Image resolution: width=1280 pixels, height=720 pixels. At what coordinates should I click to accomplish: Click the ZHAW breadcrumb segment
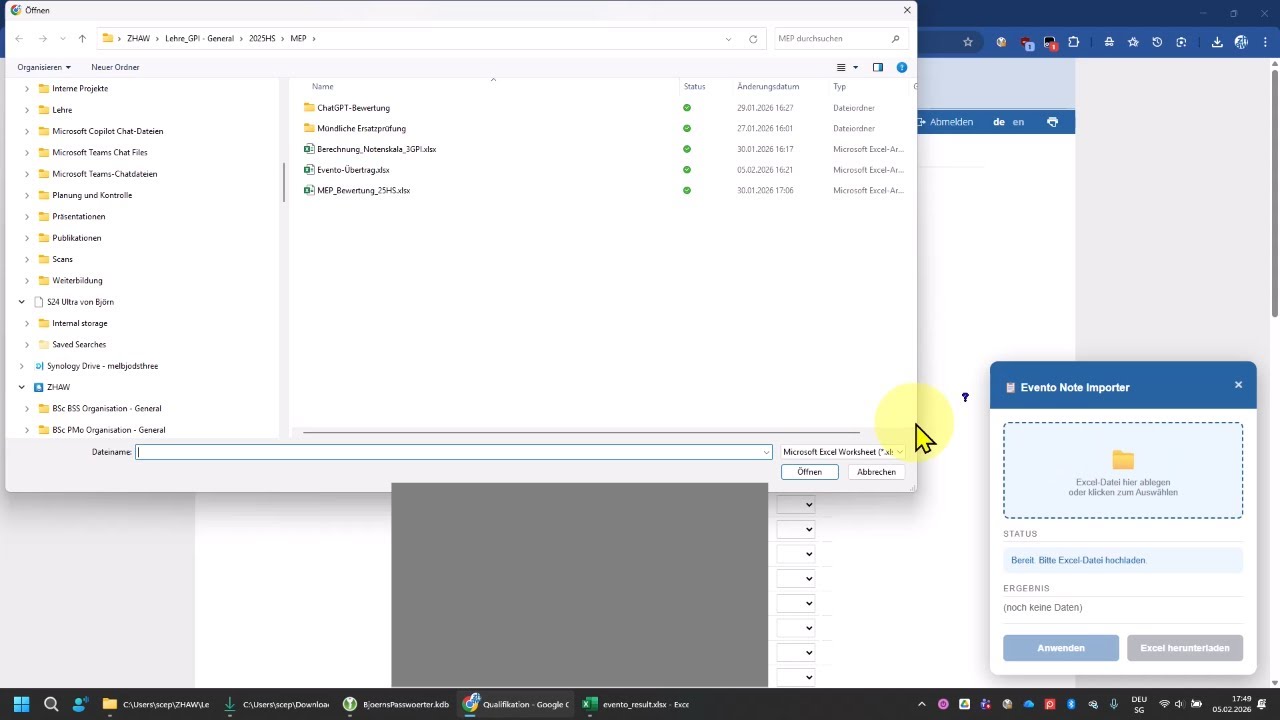138,39
